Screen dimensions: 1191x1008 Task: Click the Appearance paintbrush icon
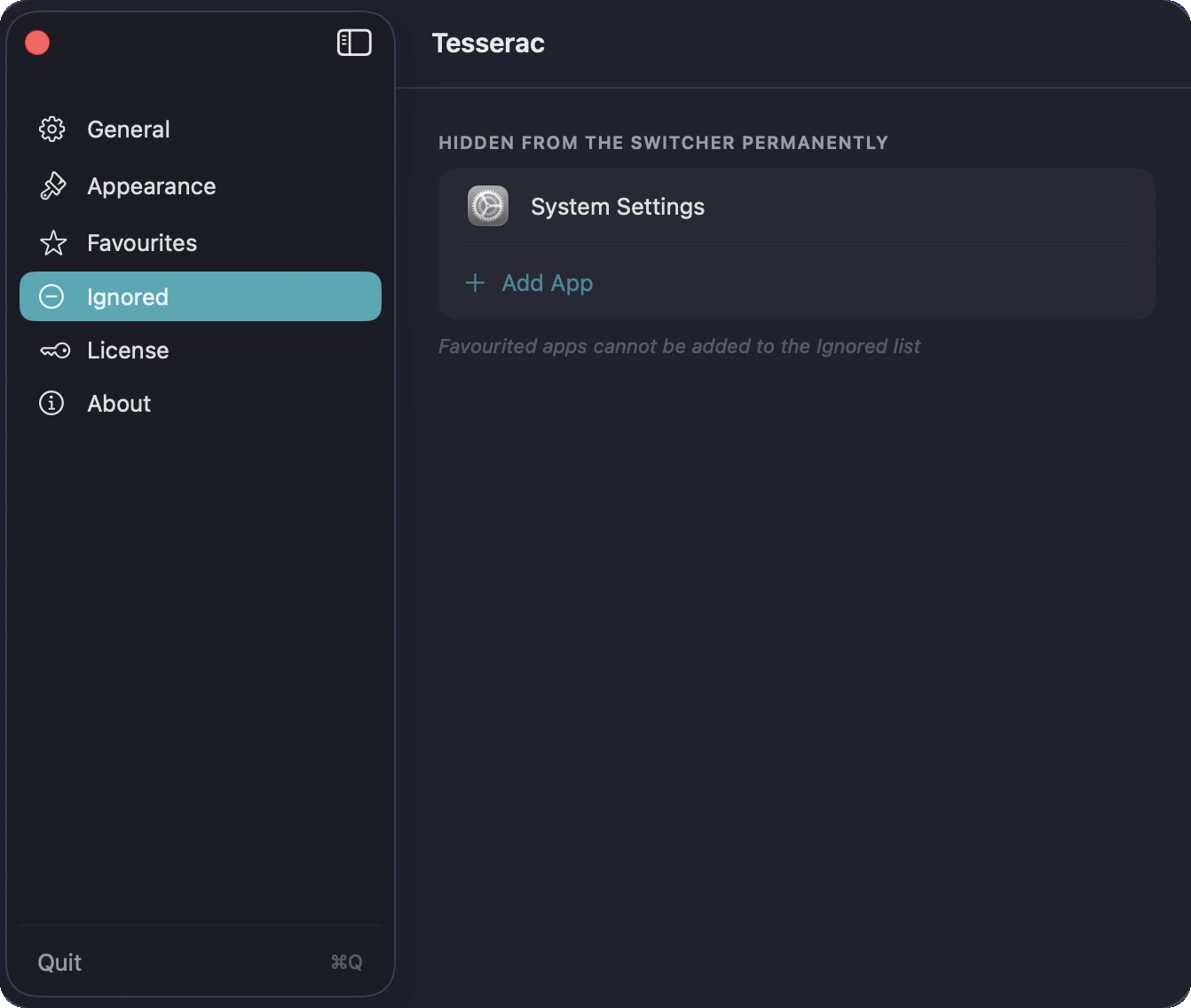click(x=52, y=186)
